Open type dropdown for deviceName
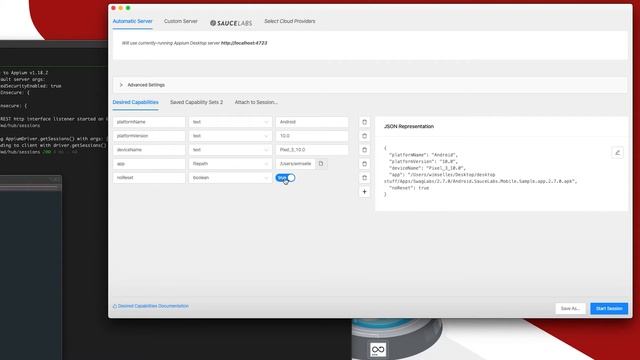Viewport: 640px width, 360px height. coord(230,150)
